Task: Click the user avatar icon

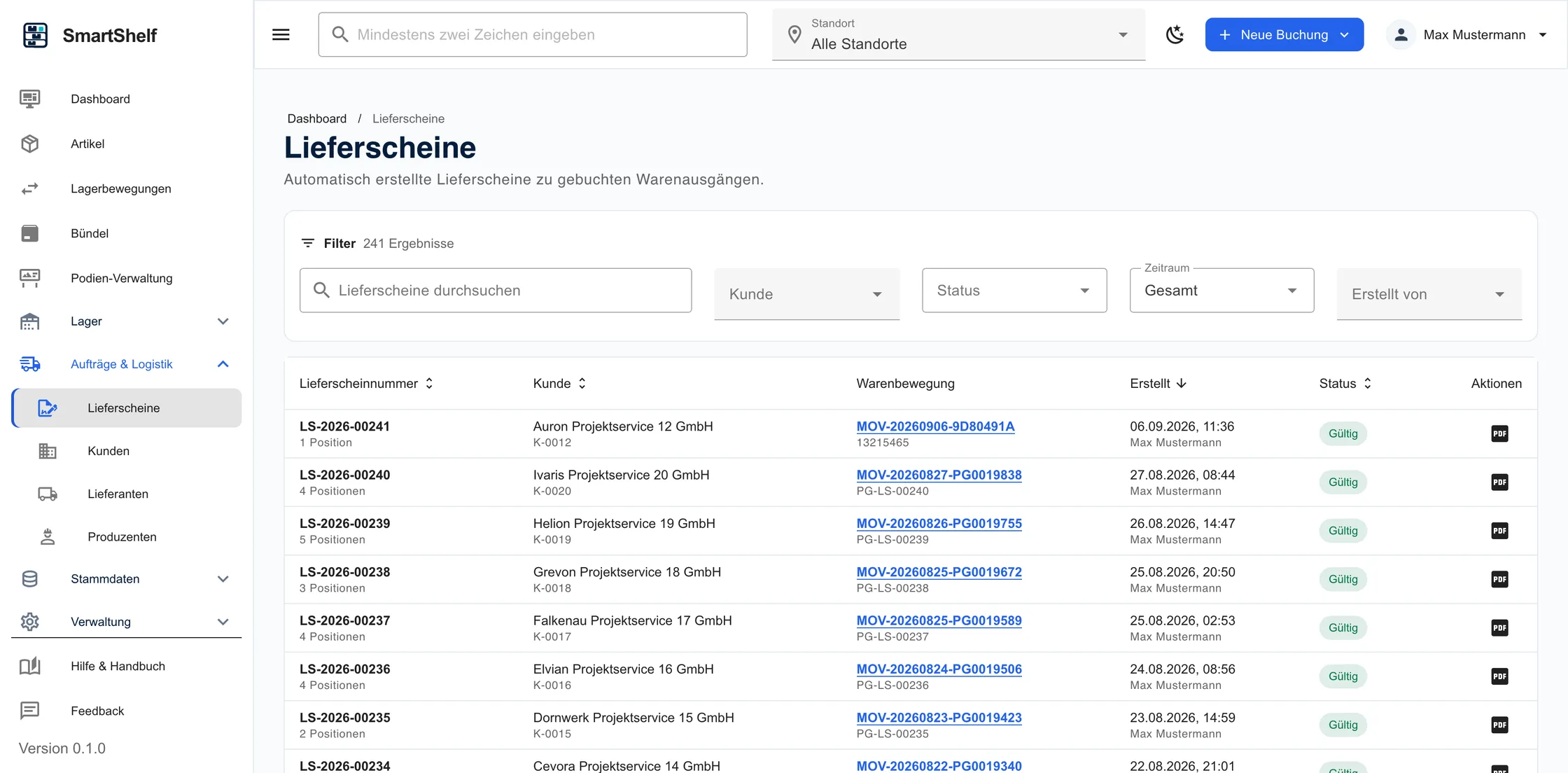Action: (1401, 34)
